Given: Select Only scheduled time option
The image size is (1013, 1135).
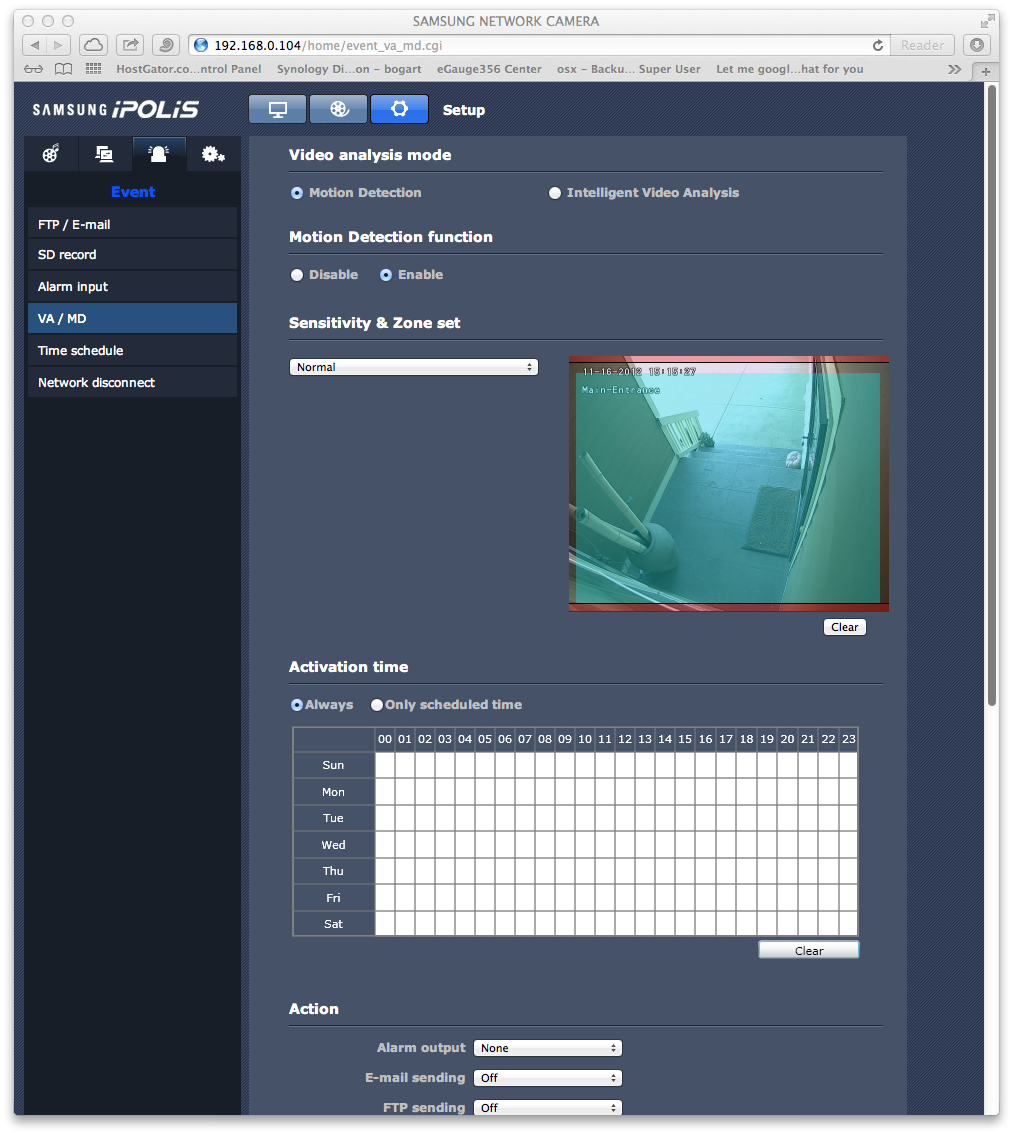Looking at the screenshot, I should [377, 705].
